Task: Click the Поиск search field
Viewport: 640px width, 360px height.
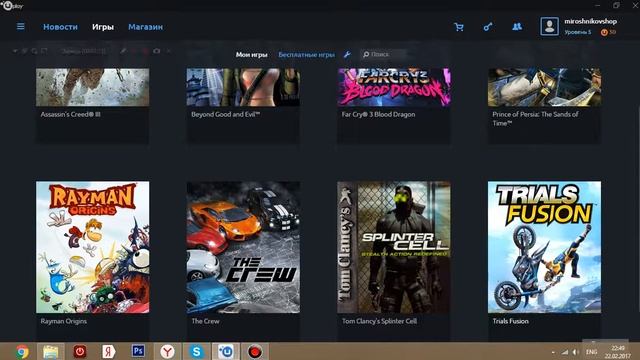Action: click(x=384, y=54)
